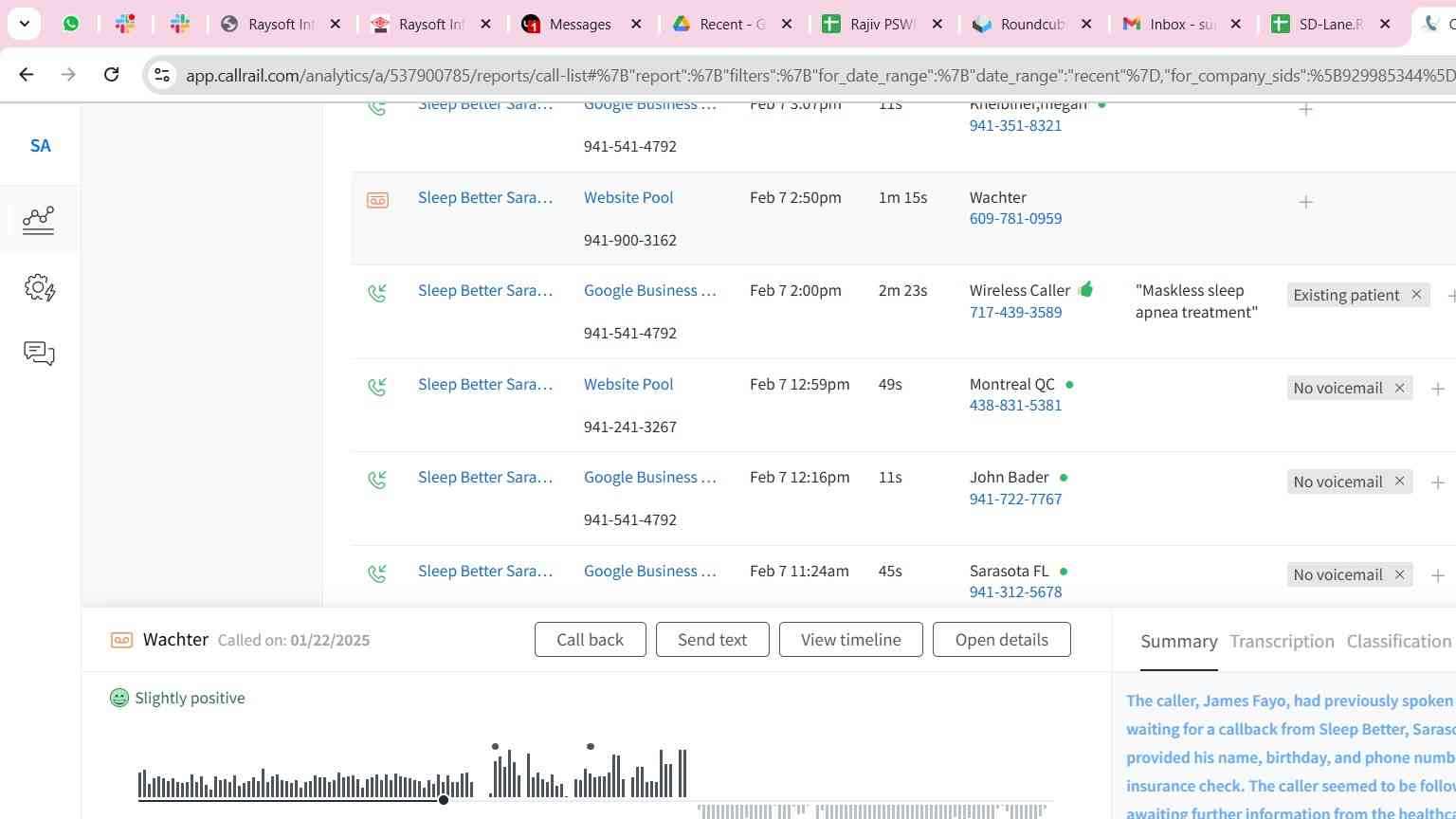The width and height of the screenshot is (1456, 819).
Task: Close the Roundcube browser tab
Action: (x=1086, y=24)
